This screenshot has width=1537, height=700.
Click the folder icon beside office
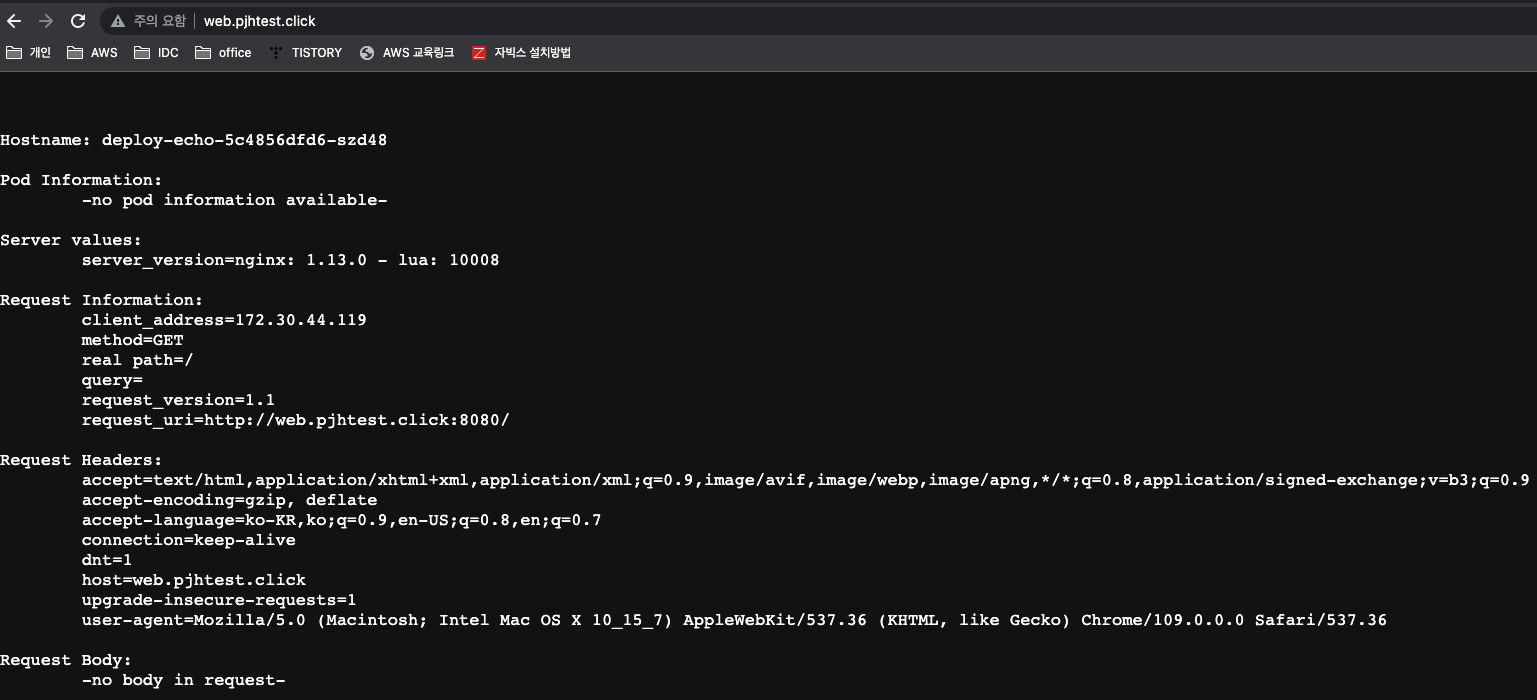click(203, 53)
